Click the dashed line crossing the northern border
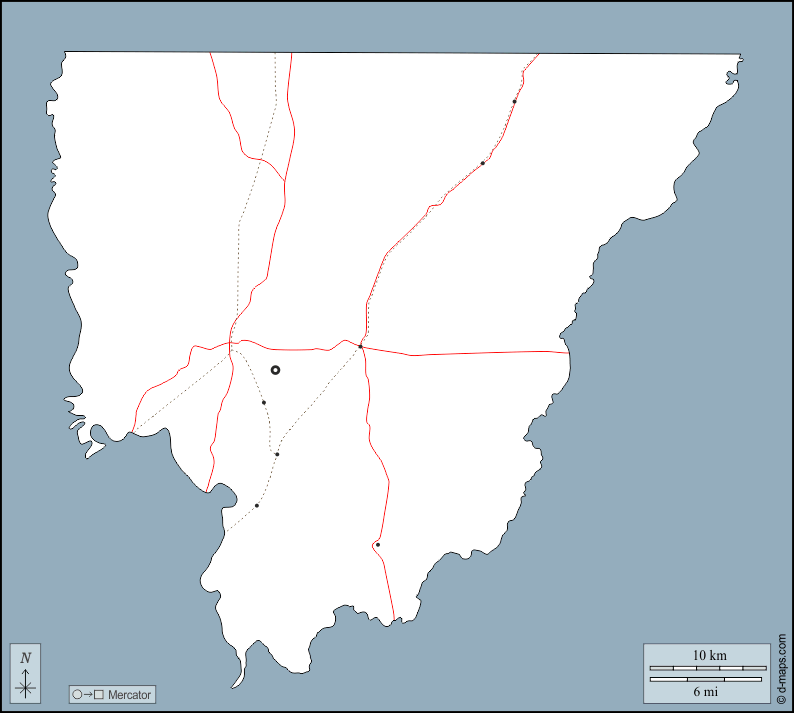Viewport: 794px width, 713px height. click(275, 60)
